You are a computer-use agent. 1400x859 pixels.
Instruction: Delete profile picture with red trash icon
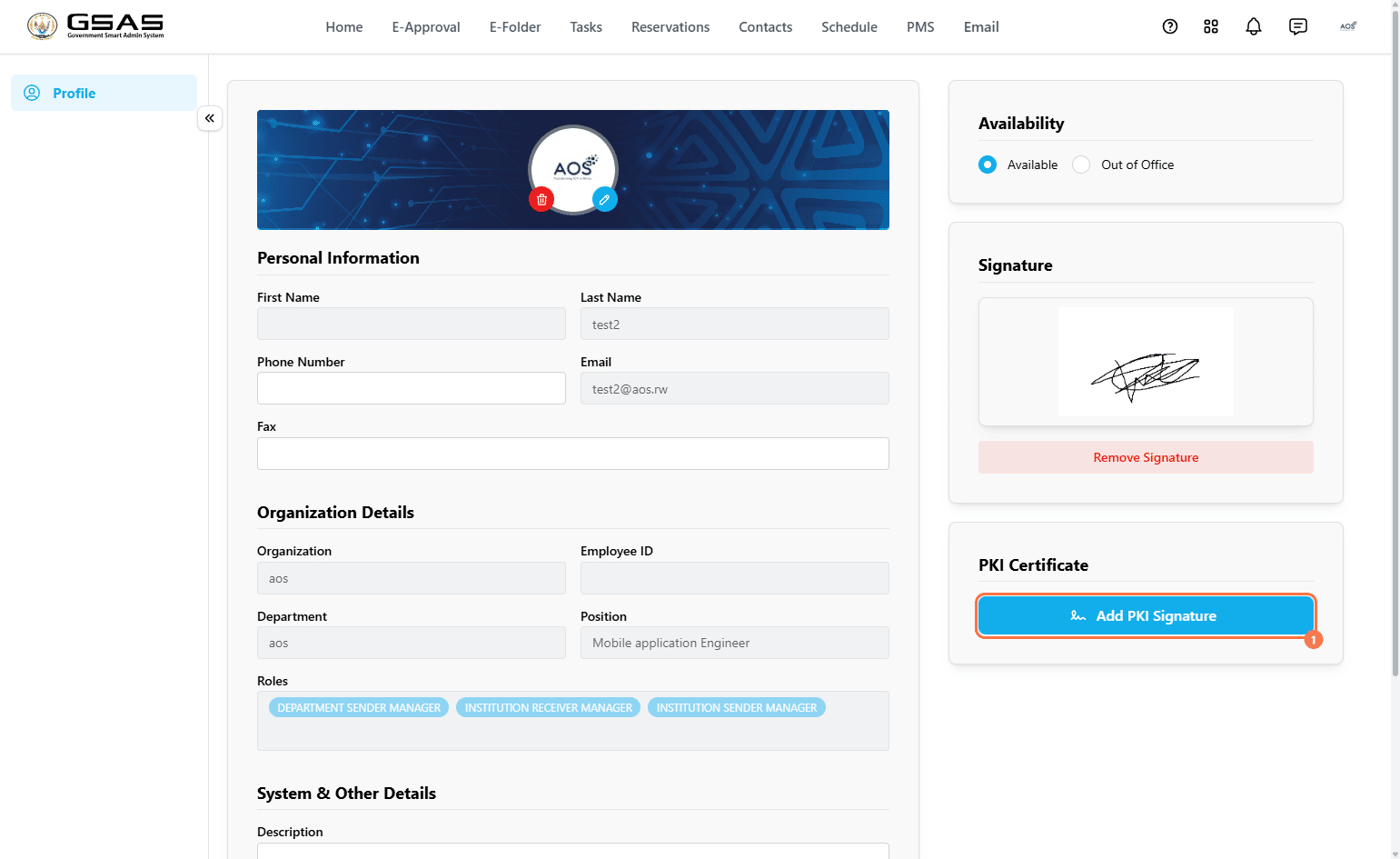click(x=541, y=199)
